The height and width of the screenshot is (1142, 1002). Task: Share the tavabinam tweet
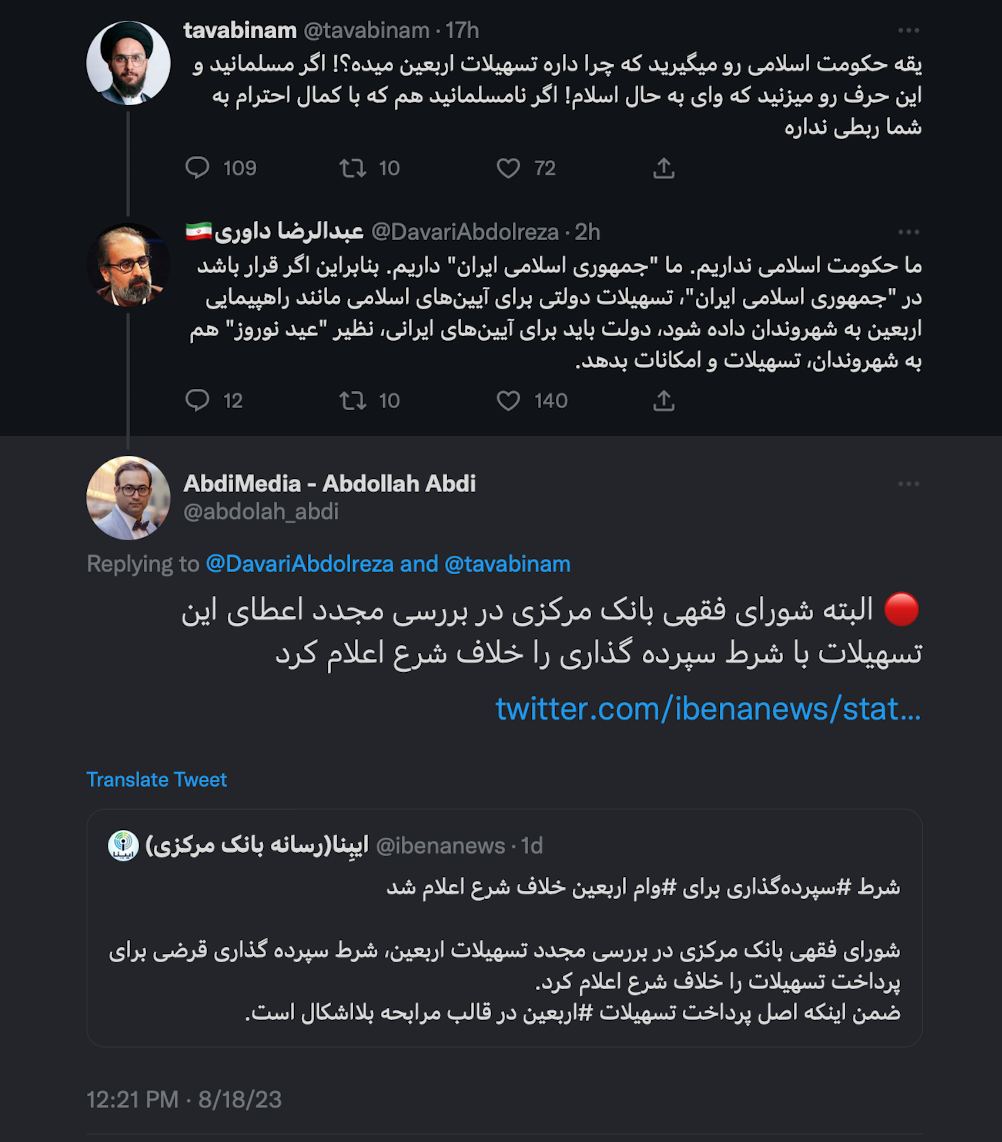tap(663, 168)
